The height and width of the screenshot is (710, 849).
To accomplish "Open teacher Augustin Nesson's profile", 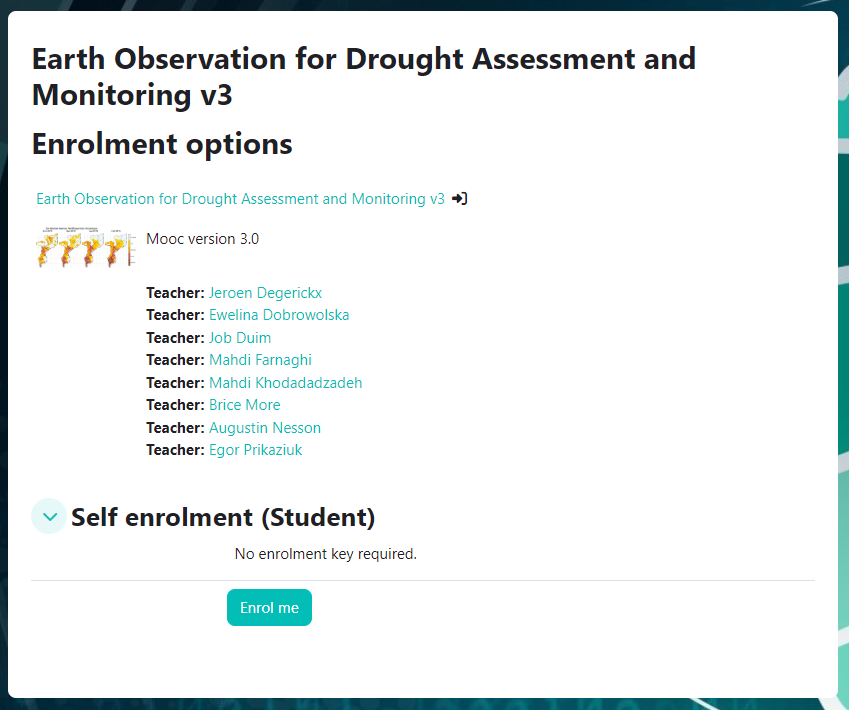I will 264,428.
